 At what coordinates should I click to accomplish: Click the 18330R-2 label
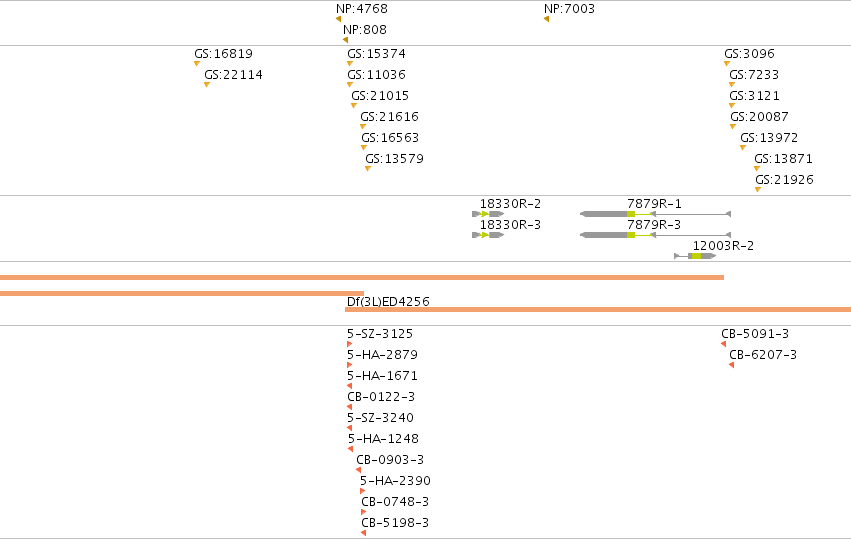pos(510,204)
